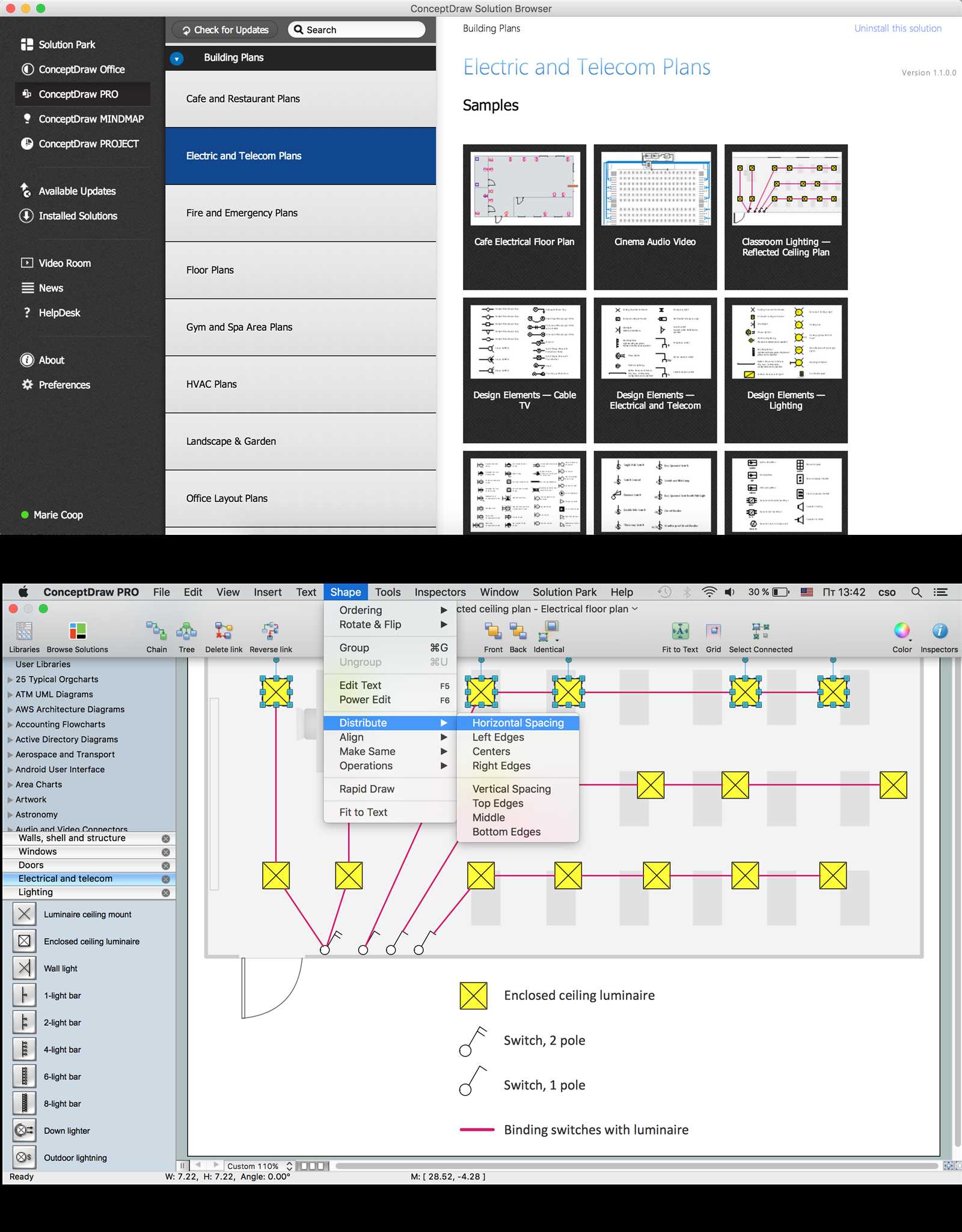Toggle the Grid toolbar icon
Image resolution: width=962 pixels, height=1232 pixels.
(713, 631)
